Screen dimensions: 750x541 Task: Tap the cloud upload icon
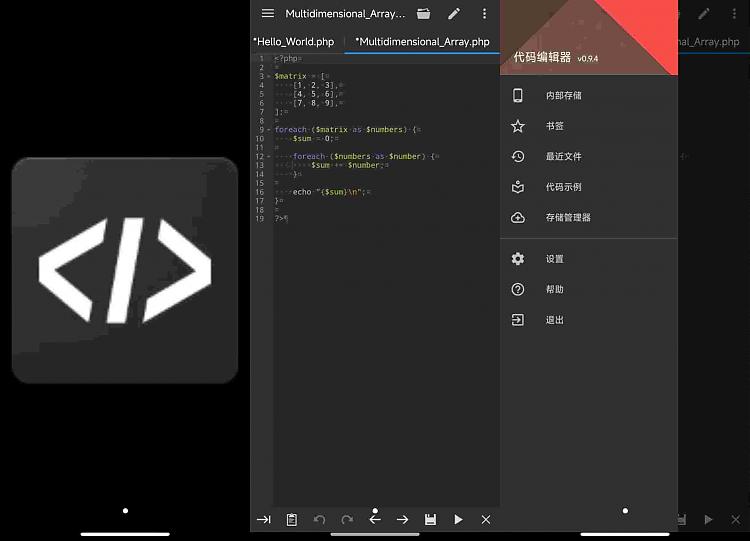click(518, 218)
